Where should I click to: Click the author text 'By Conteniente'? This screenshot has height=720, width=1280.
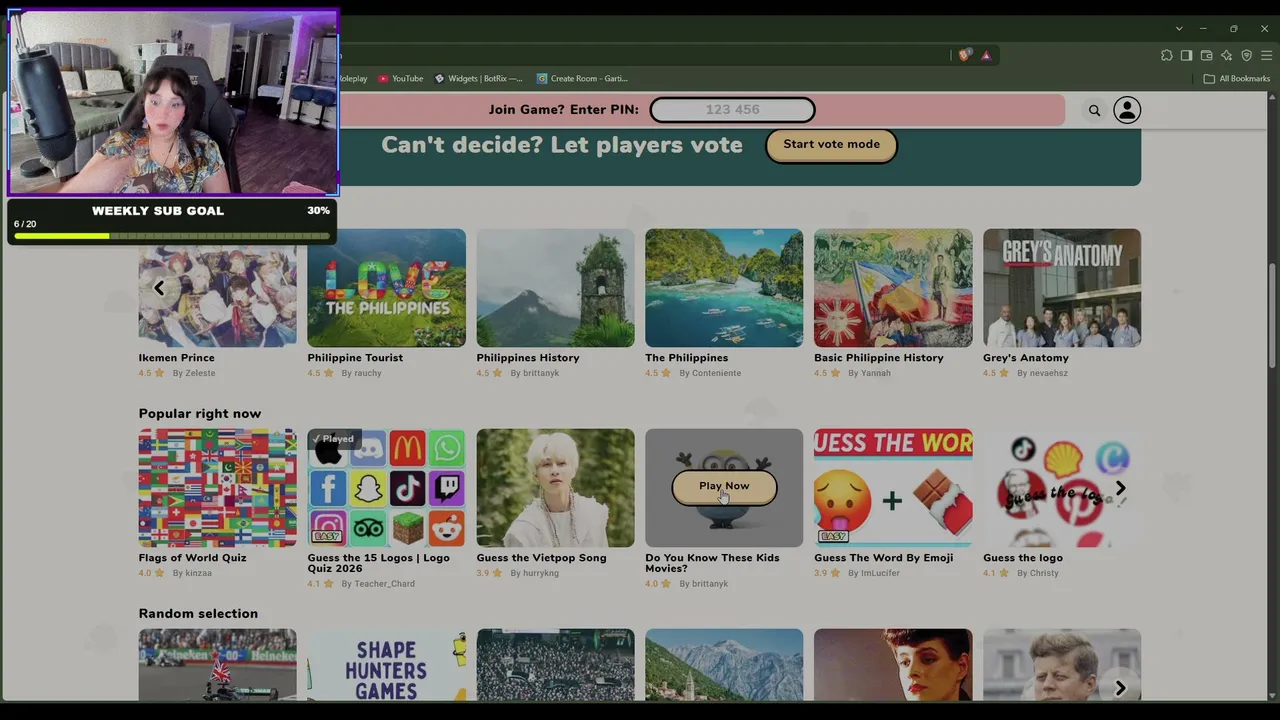pyautogui.click(x=711, y=374)
